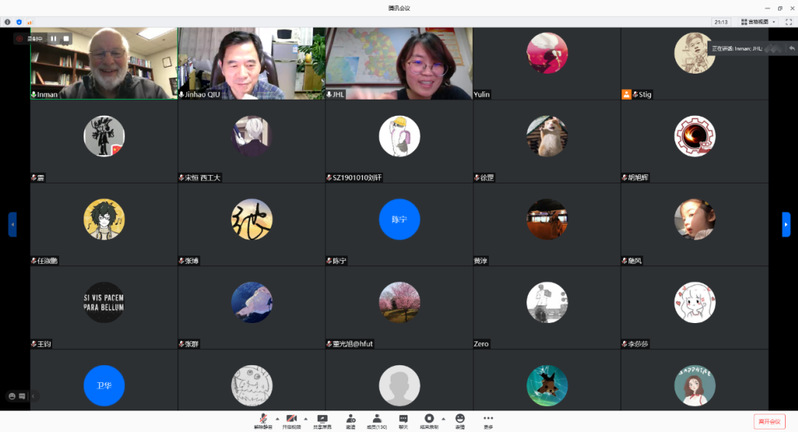Screen dimensions: 798x432
Task: Expand the video options arrow next to the camera
Action: tap(305, 418)
